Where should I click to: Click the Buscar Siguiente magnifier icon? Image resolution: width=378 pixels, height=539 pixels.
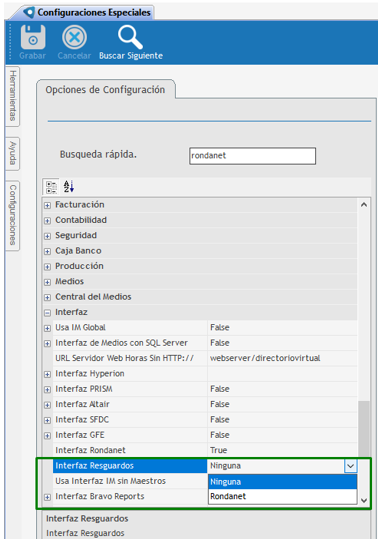point(130,37)
